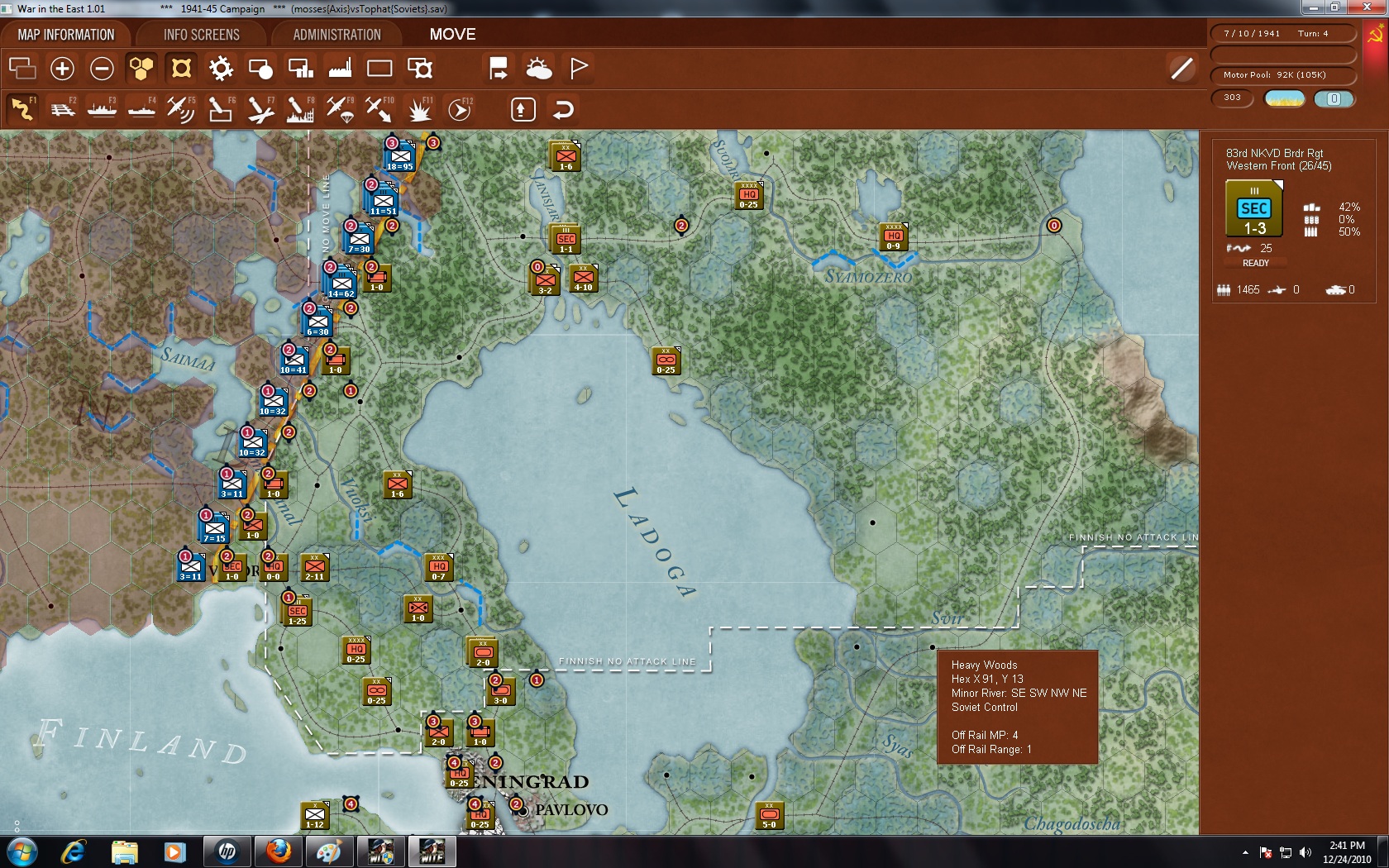Click the Soviet hammer and sickle flag
The height and width of the screenshot is (868, 1389).
(1376, 35)
